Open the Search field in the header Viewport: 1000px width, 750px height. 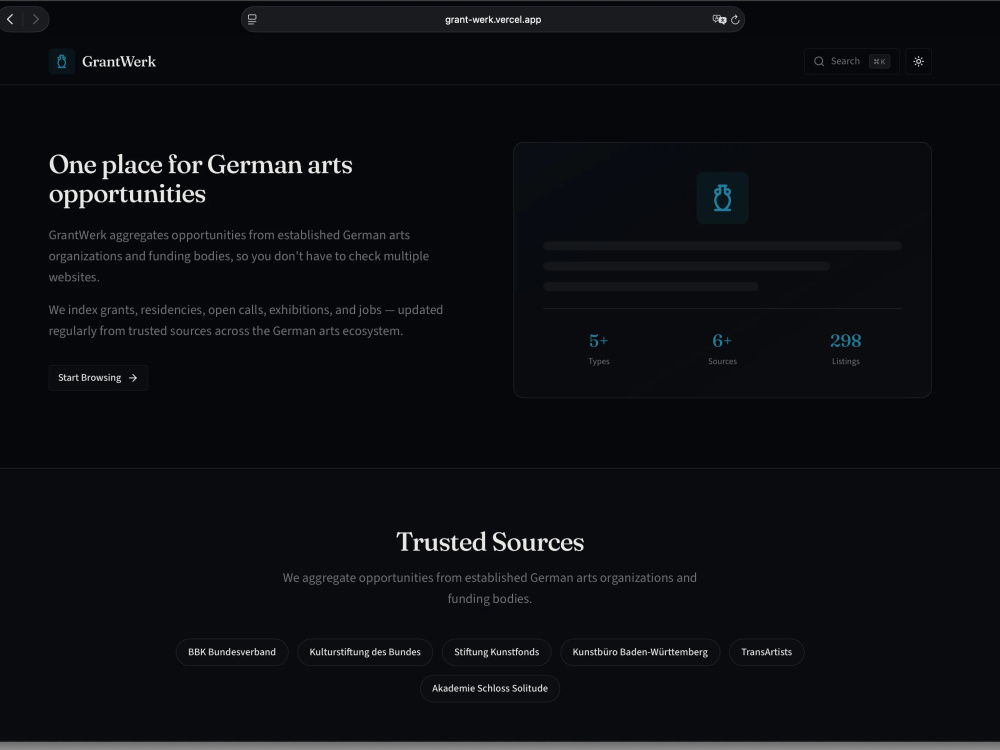(851, 61)
